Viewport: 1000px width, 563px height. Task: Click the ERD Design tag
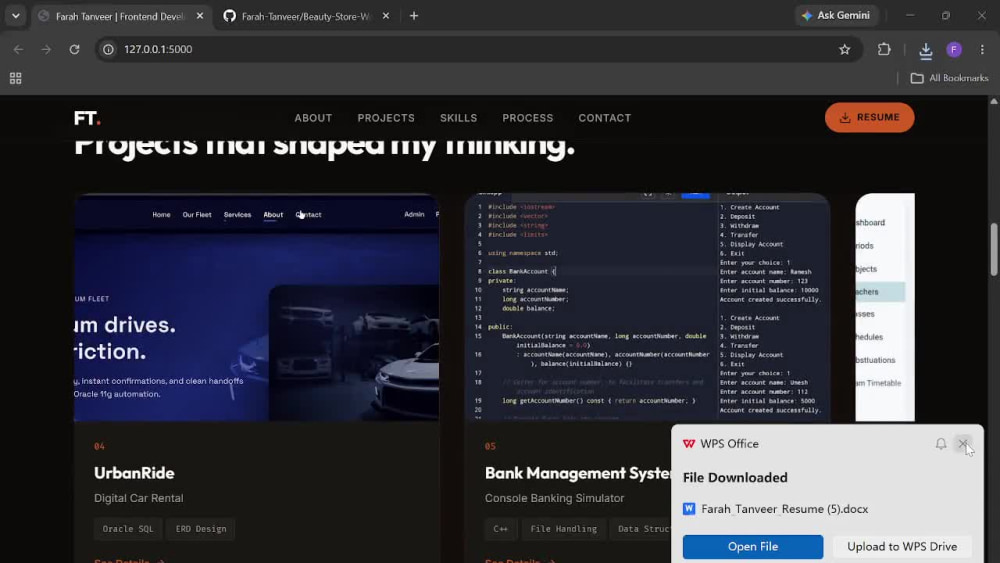tap(201, 529)
